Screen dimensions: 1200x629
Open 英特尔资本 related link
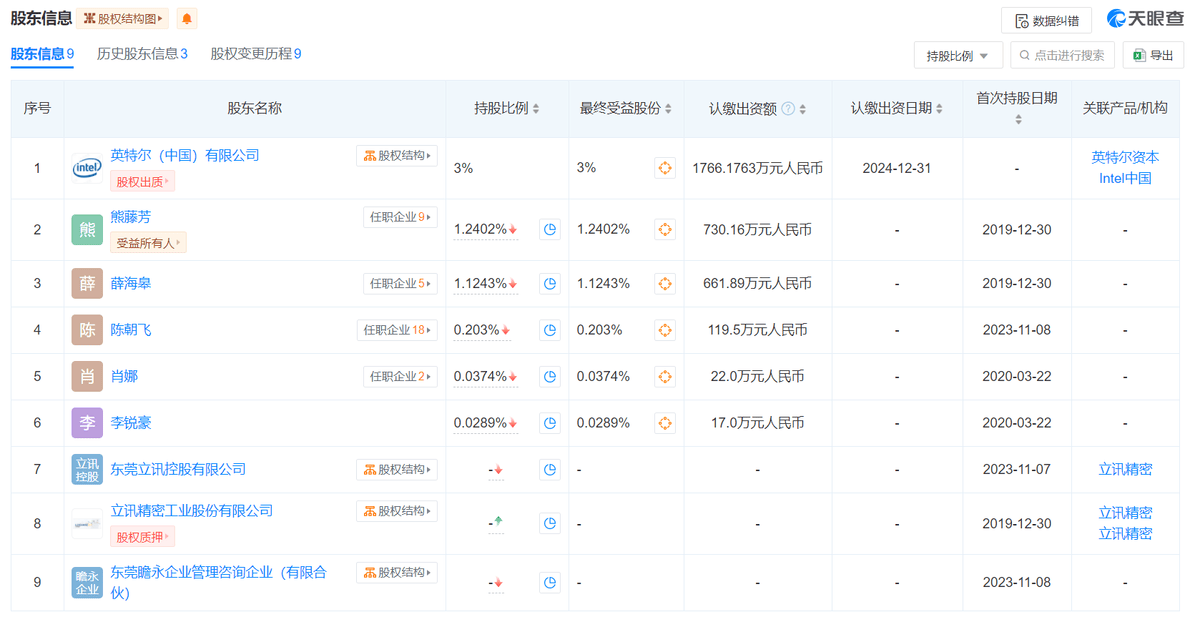(1125, 157)
